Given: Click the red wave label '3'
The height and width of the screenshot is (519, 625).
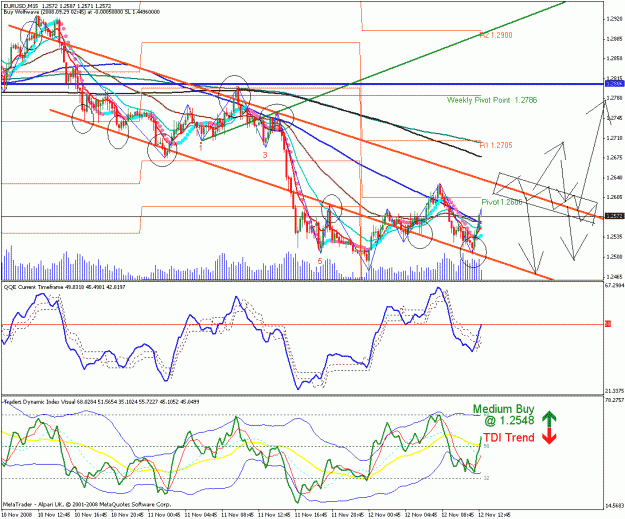Looking at the screenshot, I should coord(265,155).
